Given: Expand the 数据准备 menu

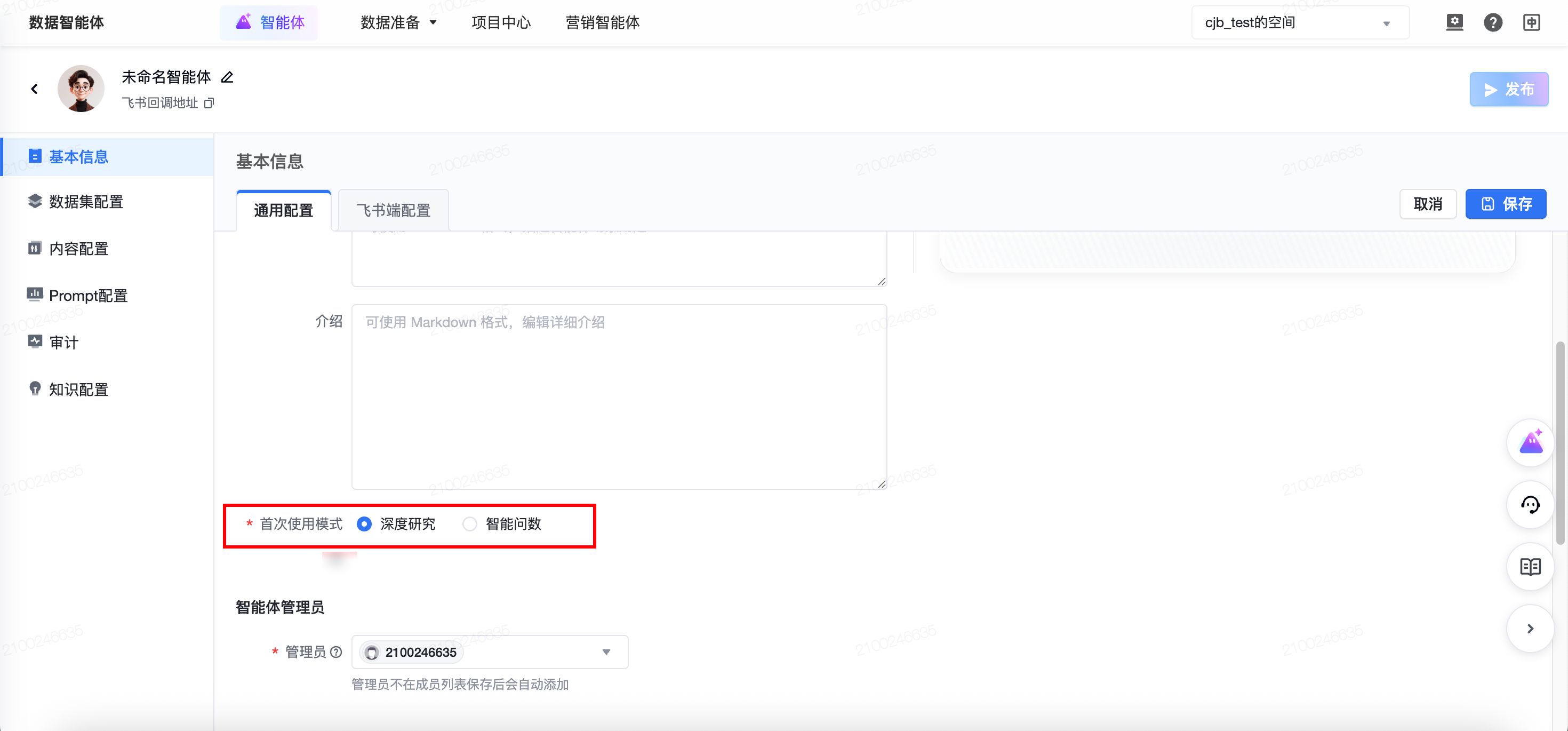Looking at the screenshot, I should pos(398,22).
